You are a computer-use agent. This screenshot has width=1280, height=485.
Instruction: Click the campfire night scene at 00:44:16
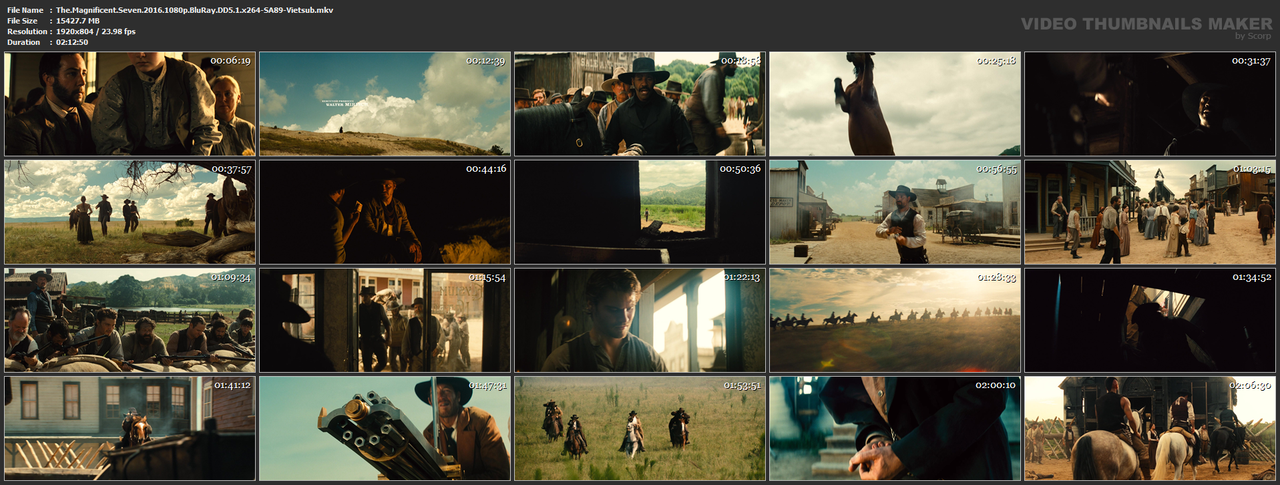(x=385, y=211)
